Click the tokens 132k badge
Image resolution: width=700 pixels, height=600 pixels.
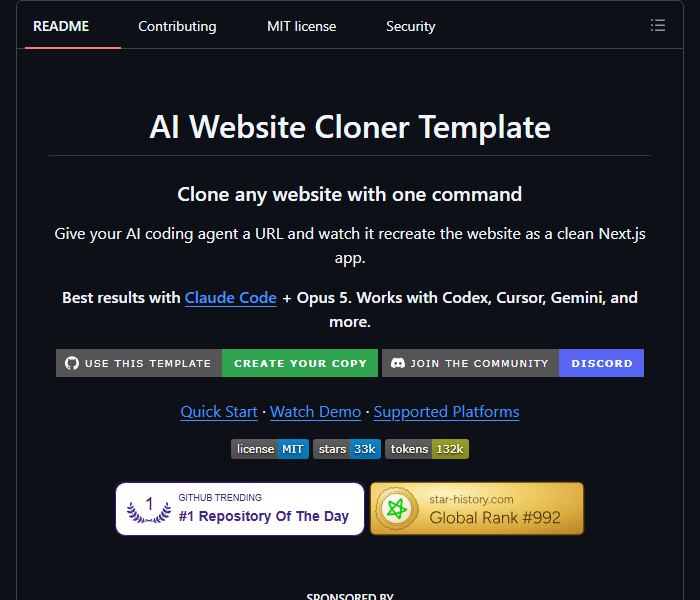point(427,449)
